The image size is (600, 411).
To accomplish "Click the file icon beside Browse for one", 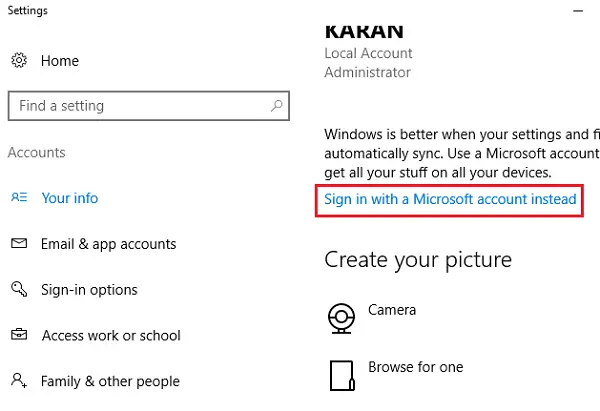I will coord(341,373).
